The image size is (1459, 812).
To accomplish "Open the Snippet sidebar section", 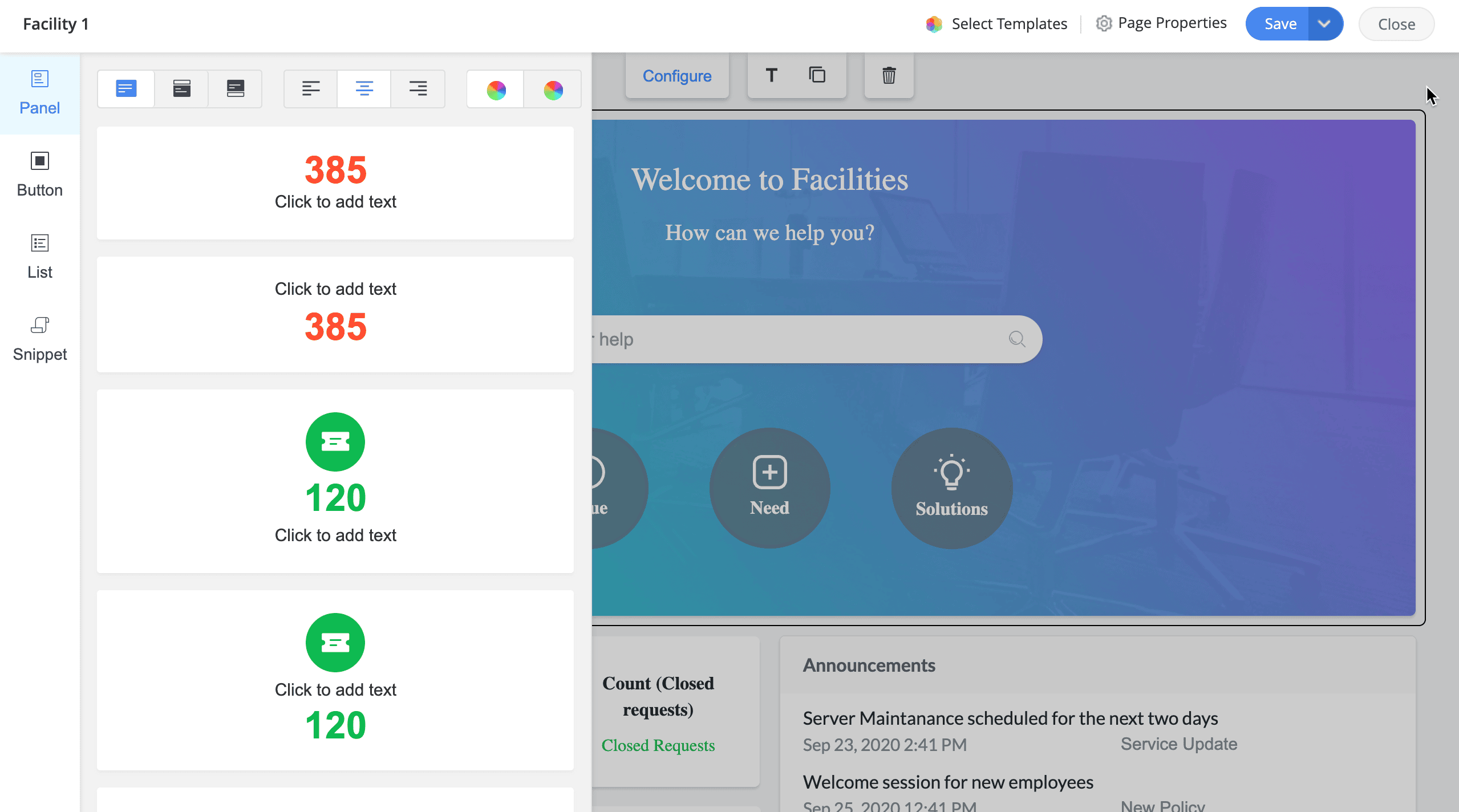I will (x=39, y=339).
